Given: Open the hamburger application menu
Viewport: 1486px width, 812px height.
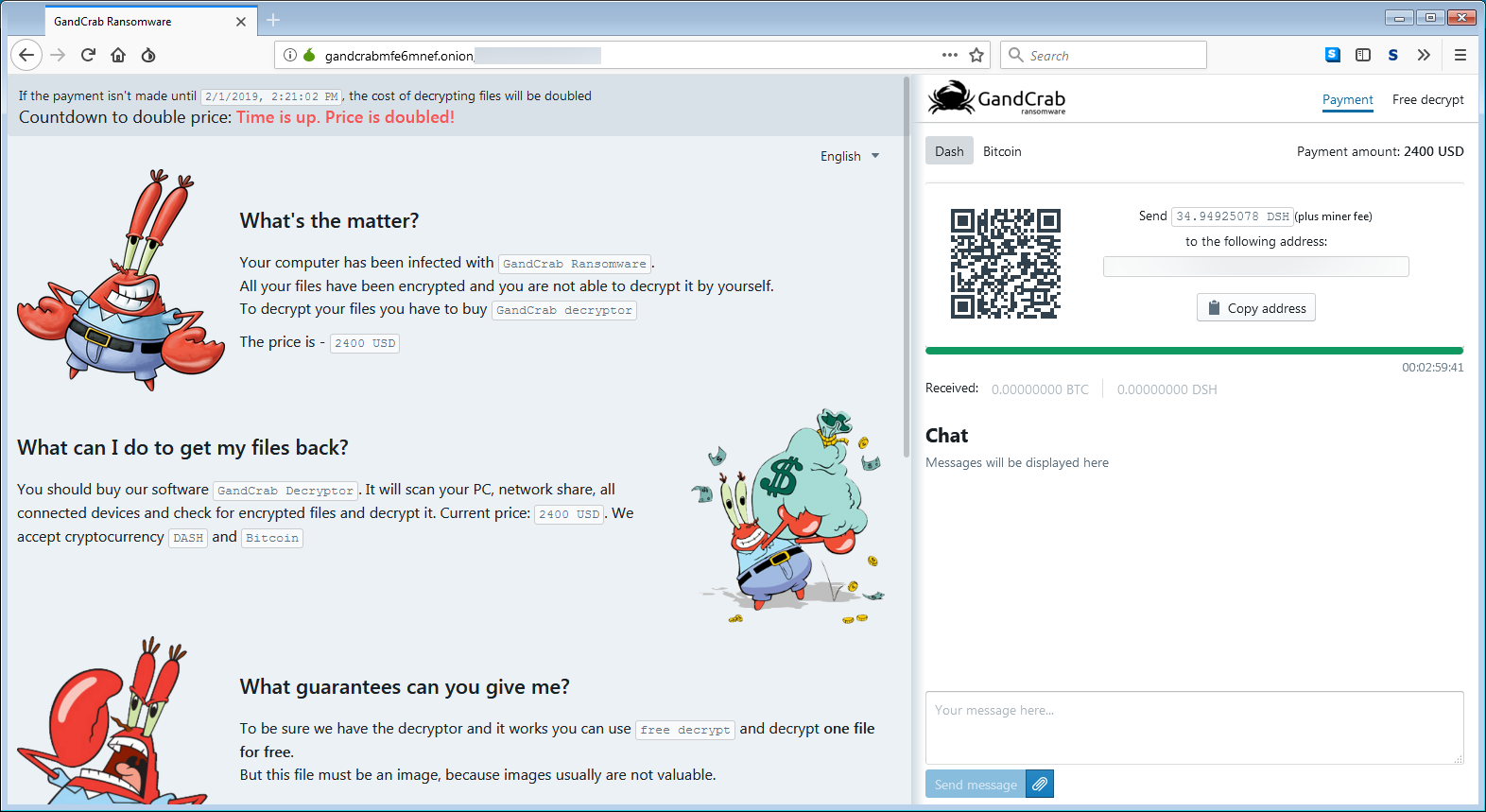Looking at the screenshot, I should click(1460, 55).
